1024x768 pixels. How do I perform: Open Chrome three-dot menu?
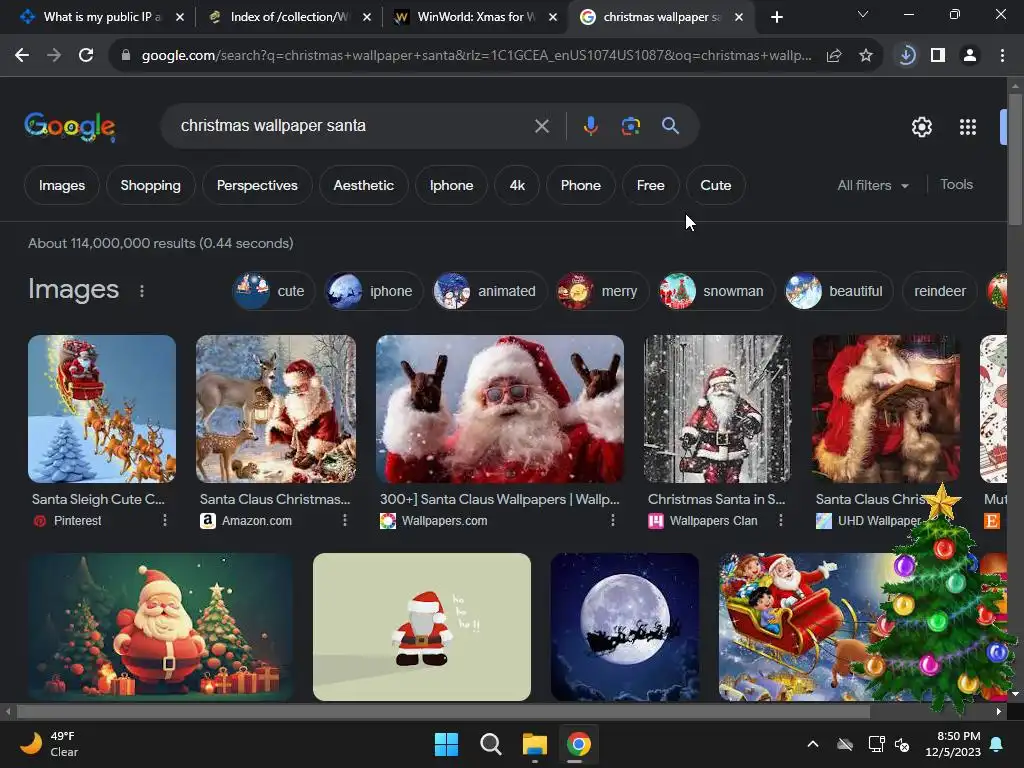(1002, 56)
